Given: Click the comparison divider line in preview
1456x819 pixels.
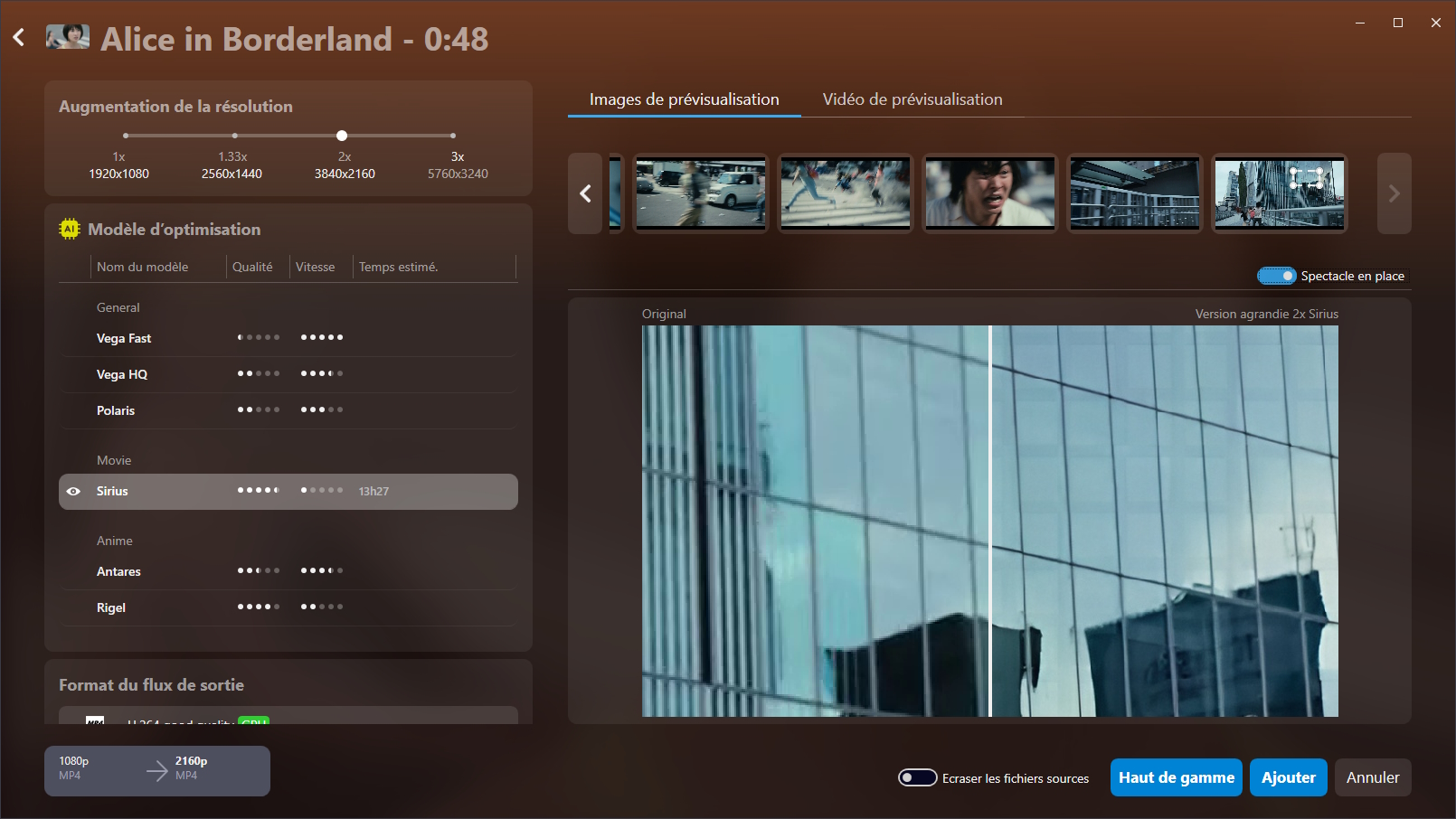Looking at the screenshot, I should tap(990, 521).
